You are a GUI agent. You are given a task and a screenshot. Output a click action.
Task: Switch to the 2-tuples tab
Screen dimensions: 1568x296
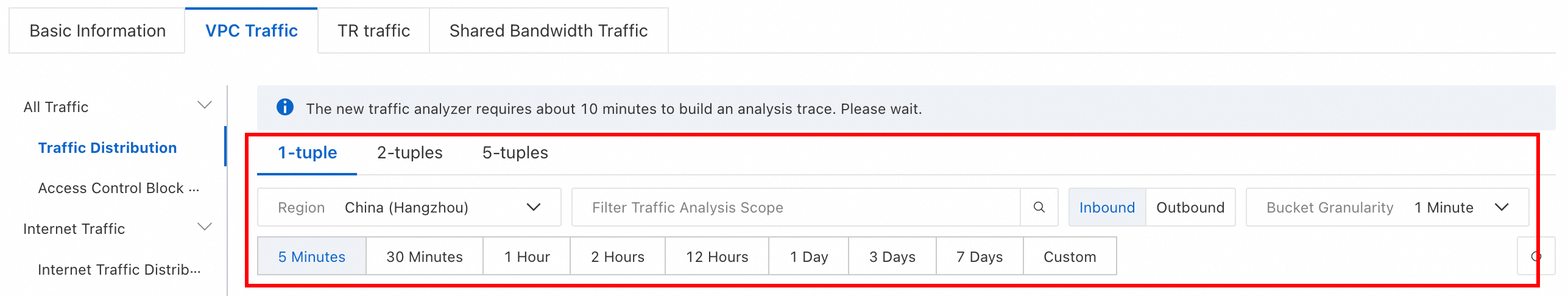(409, 153)
